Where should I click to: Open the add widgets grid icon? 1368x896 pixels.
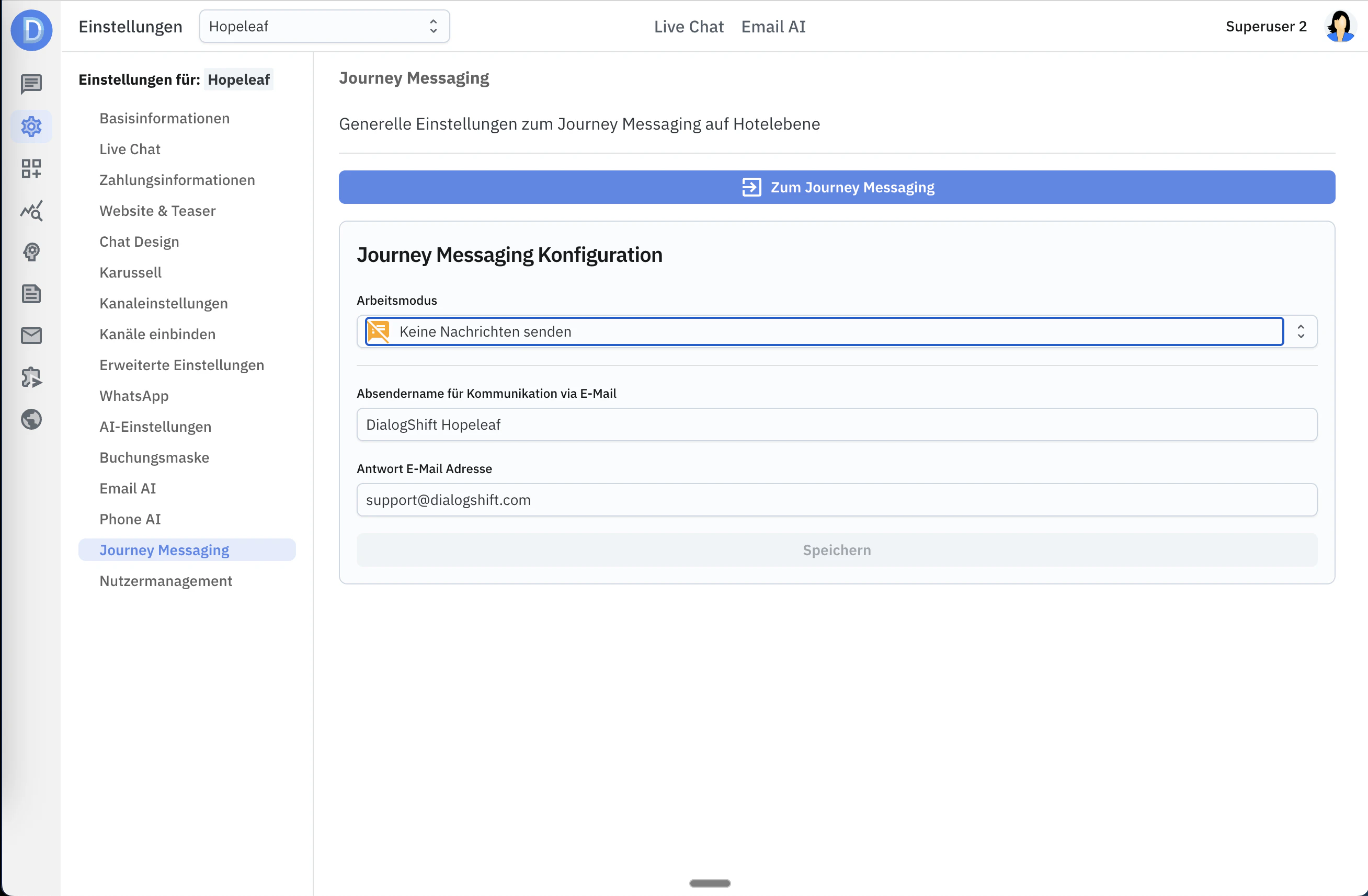(x=31, y=168)
